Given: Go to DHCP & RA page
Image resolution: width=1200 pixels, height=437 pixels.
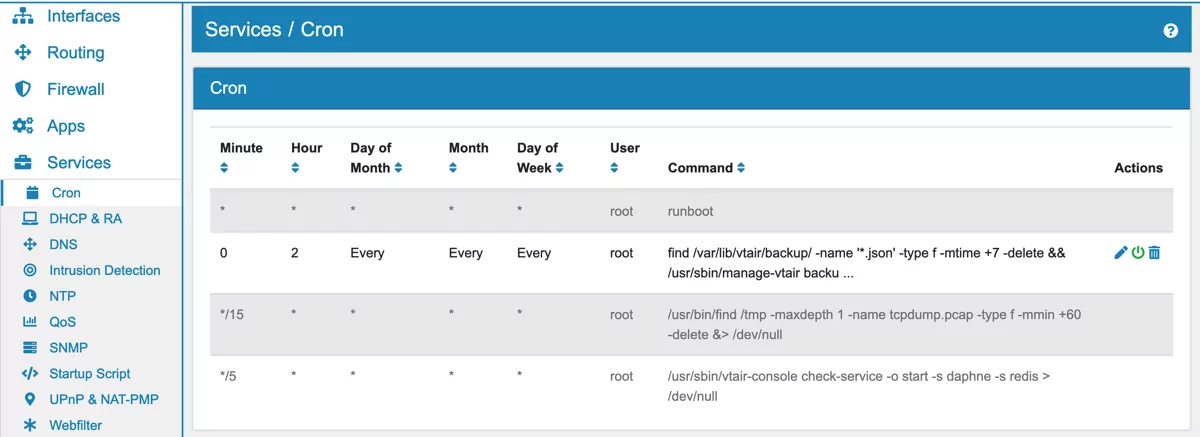Looking at the screenshot, I should click(x=85, y=218).
